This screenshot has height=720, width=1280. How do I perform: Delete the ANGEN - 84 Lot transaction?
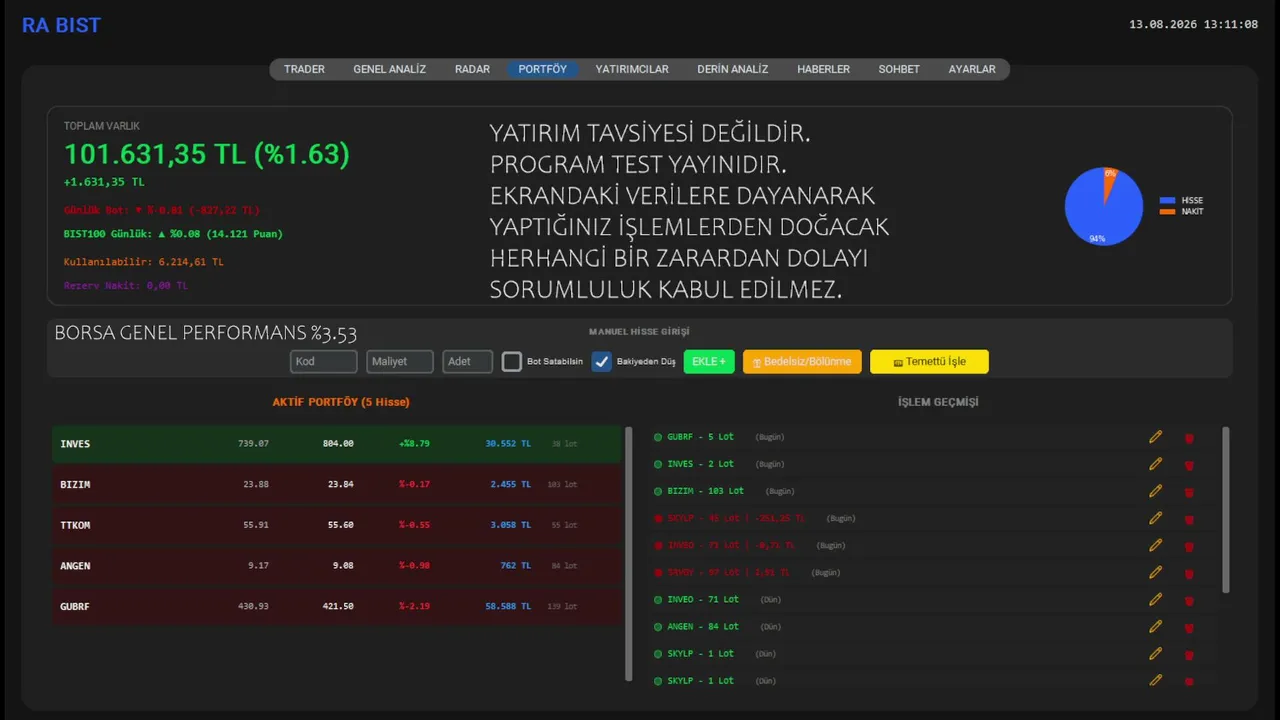click(1189, 627)
